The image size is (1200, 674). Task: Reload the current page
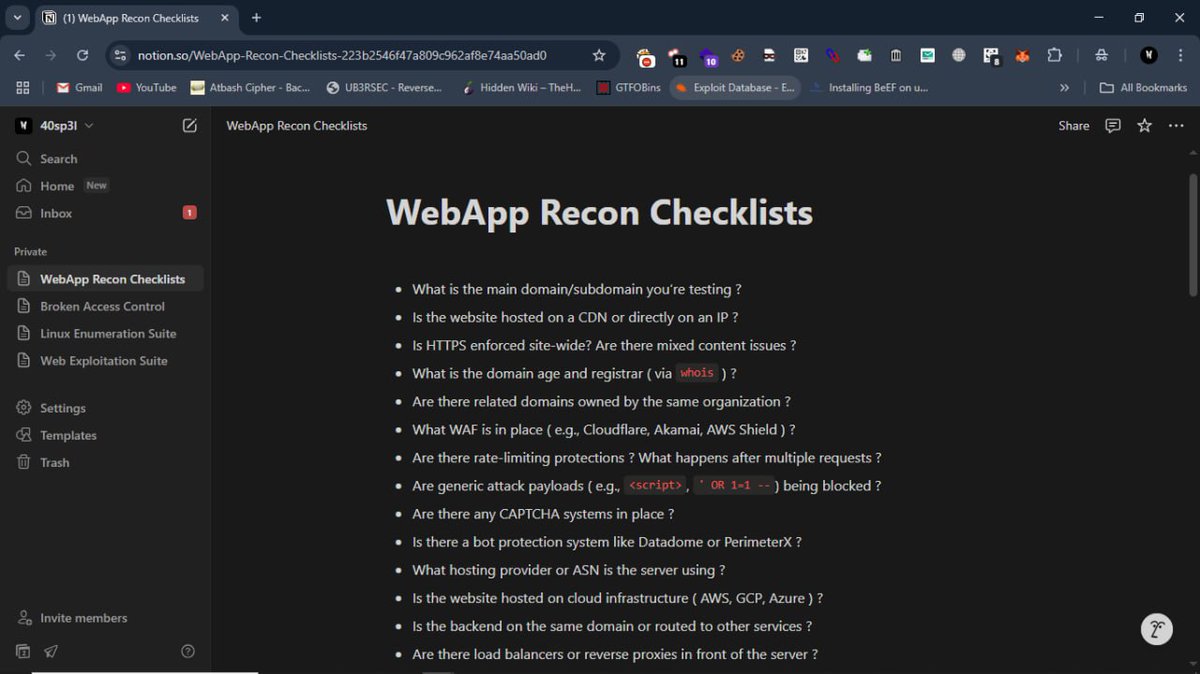[82, 57]
